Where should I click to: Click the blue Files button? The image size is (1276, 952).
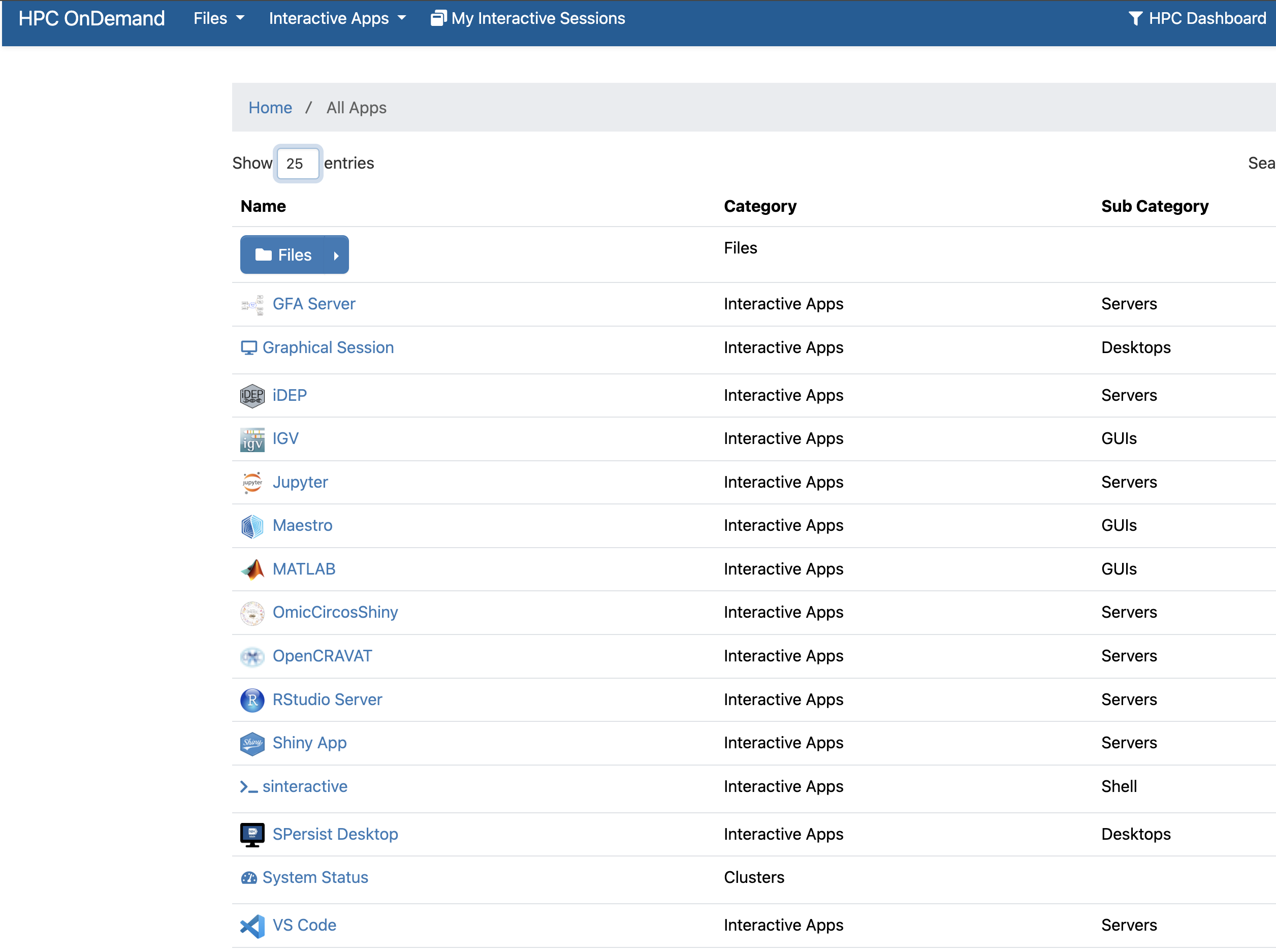[x=283, y=256]
